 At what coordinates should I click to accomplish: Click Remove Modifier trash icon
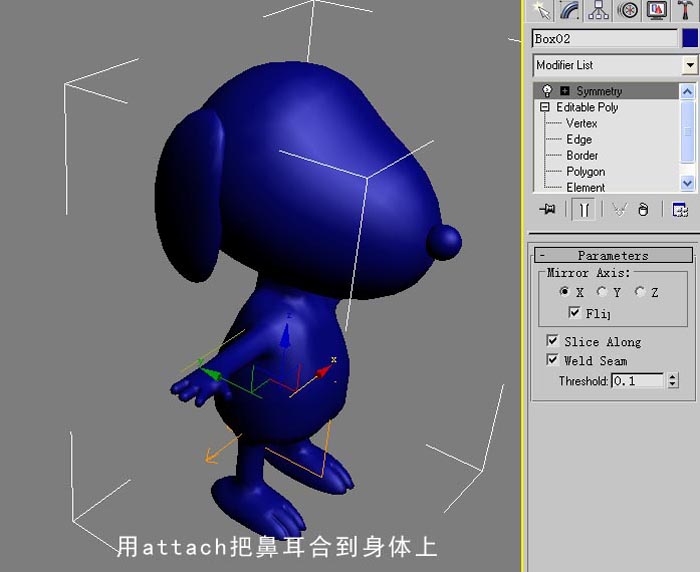[643, 209]
